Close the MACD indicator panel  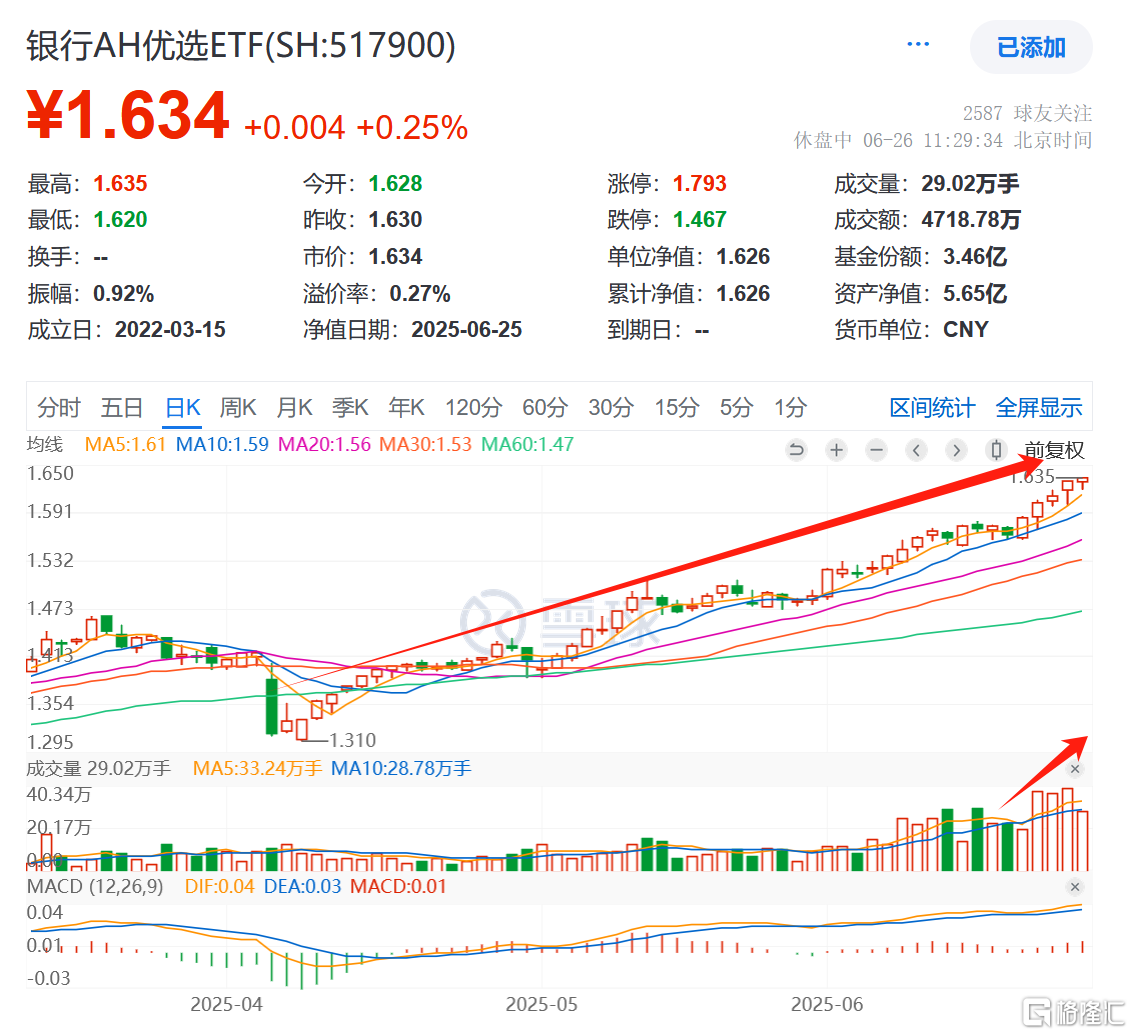click(1074, 887)
